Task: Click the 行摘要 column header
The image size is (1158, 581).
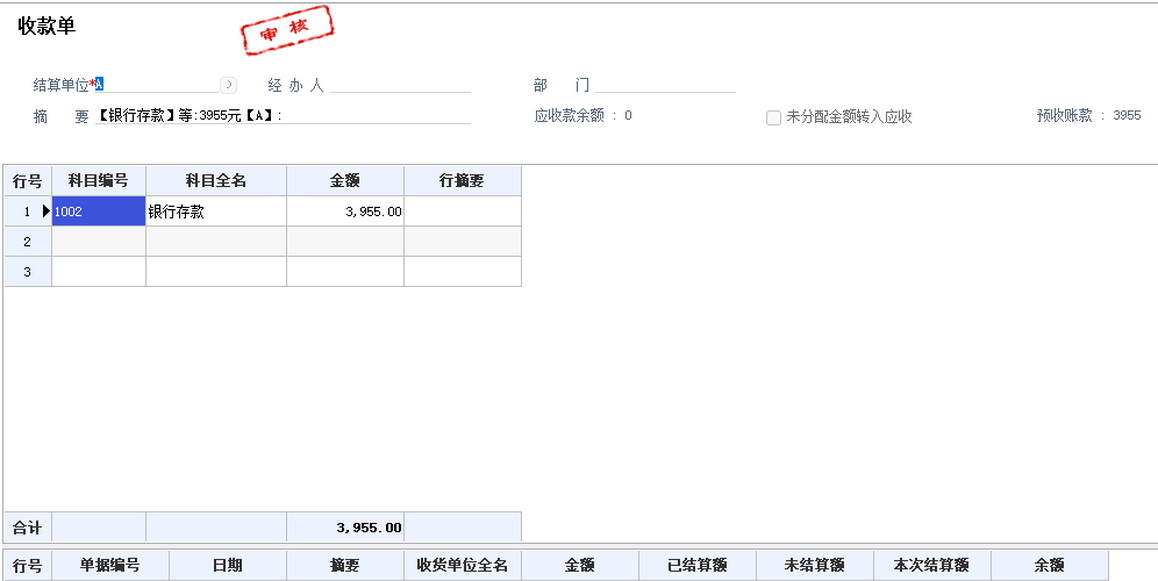Action: (462, 181)
